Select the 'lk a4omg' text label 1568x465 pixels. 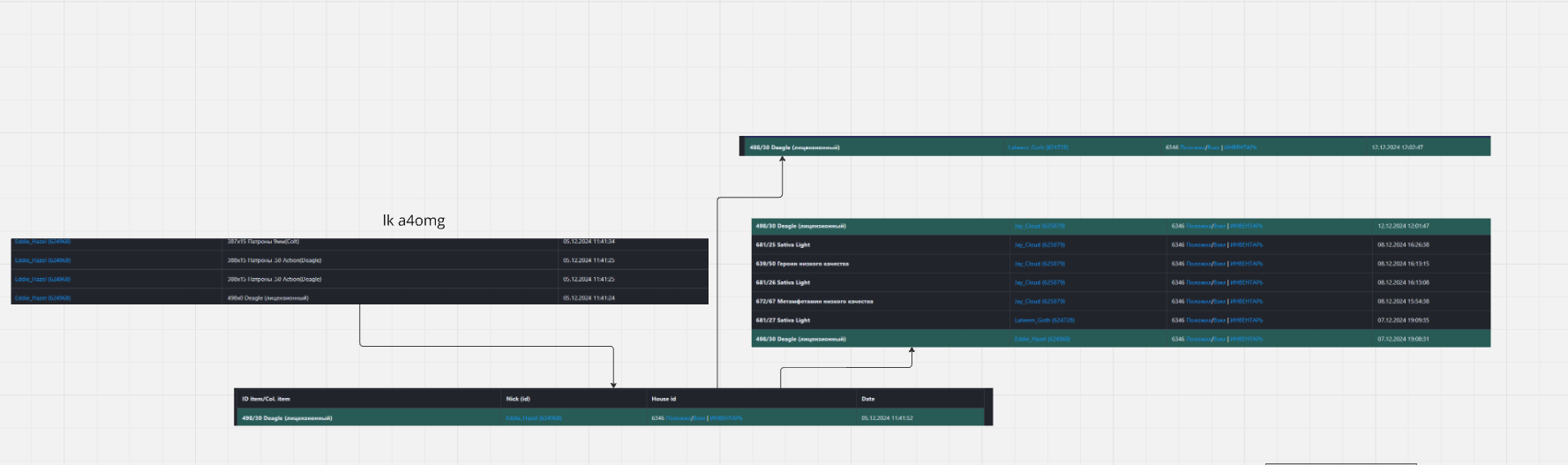tap(413, 221)
